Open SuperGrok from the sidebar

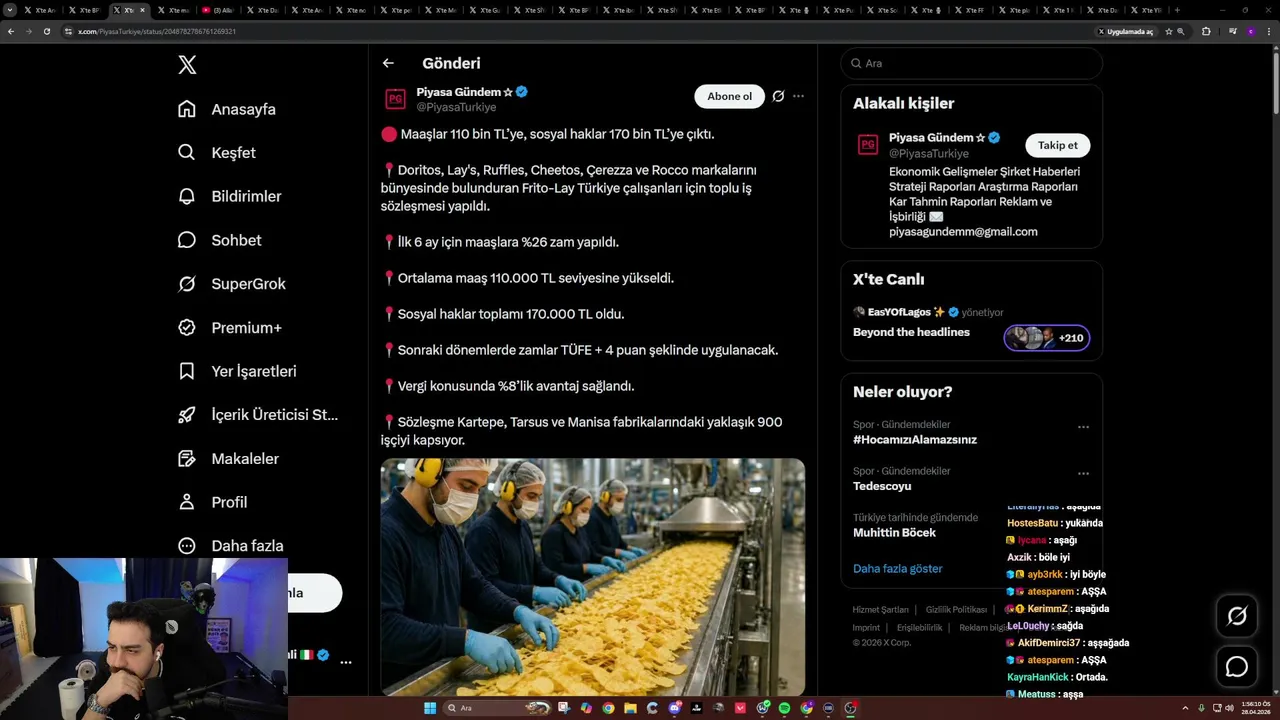(231, 284)
